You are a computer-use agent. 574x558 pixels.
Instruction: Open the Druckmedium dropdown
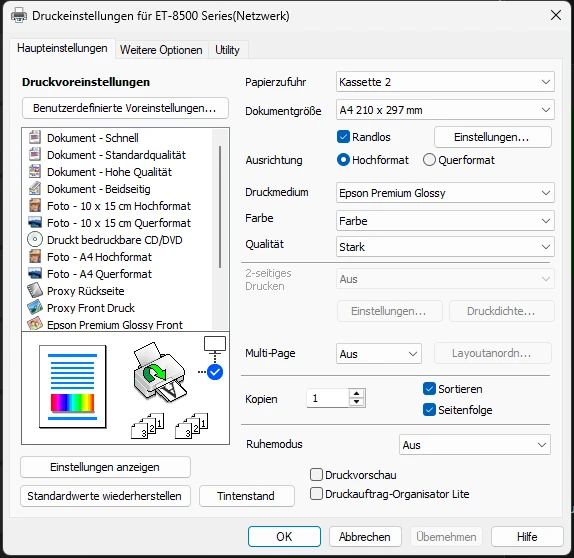pyautogui.click(x=445, y=193)
